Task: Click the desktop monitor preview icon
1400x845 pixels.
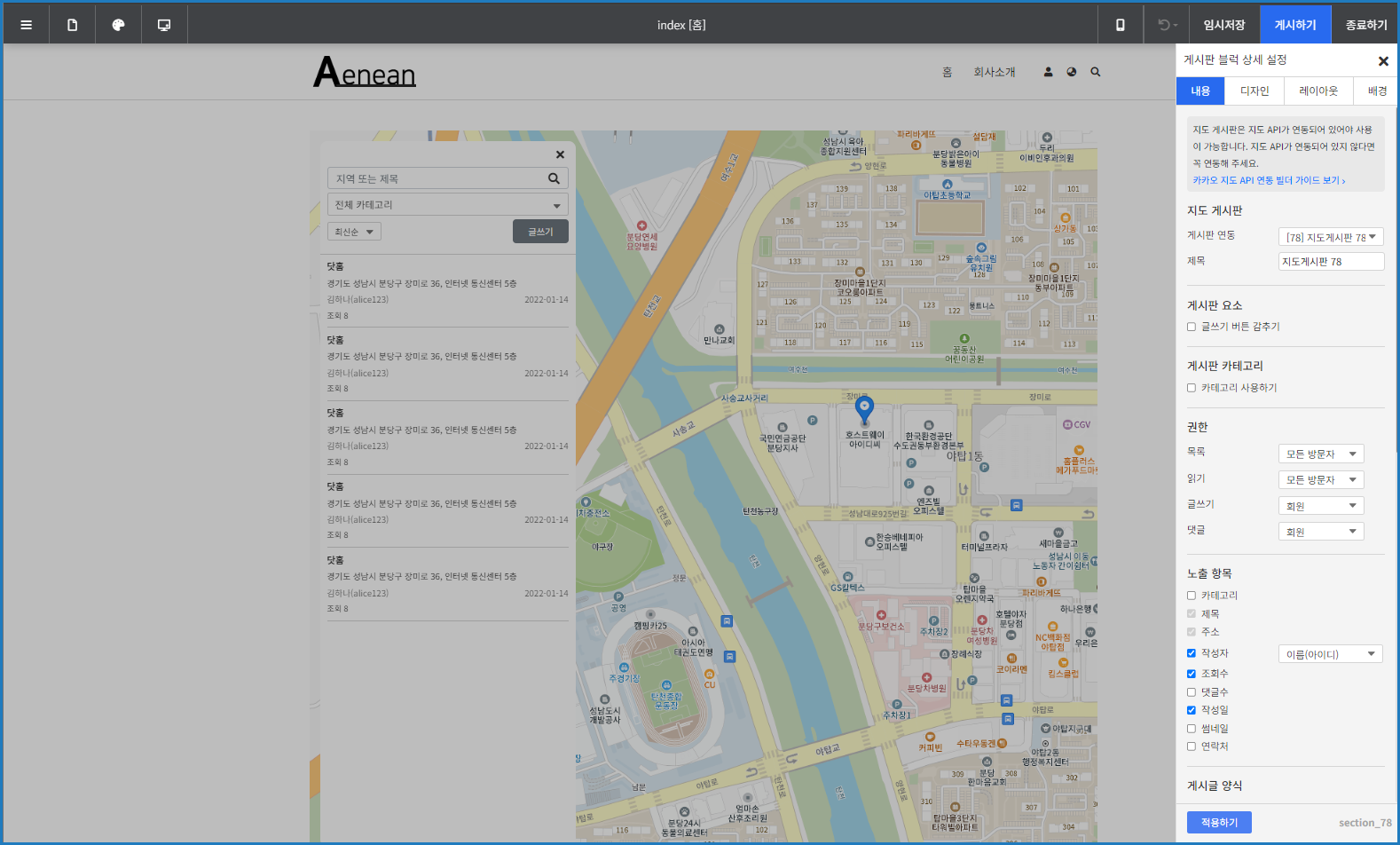Action: click(x=164, y=25)
